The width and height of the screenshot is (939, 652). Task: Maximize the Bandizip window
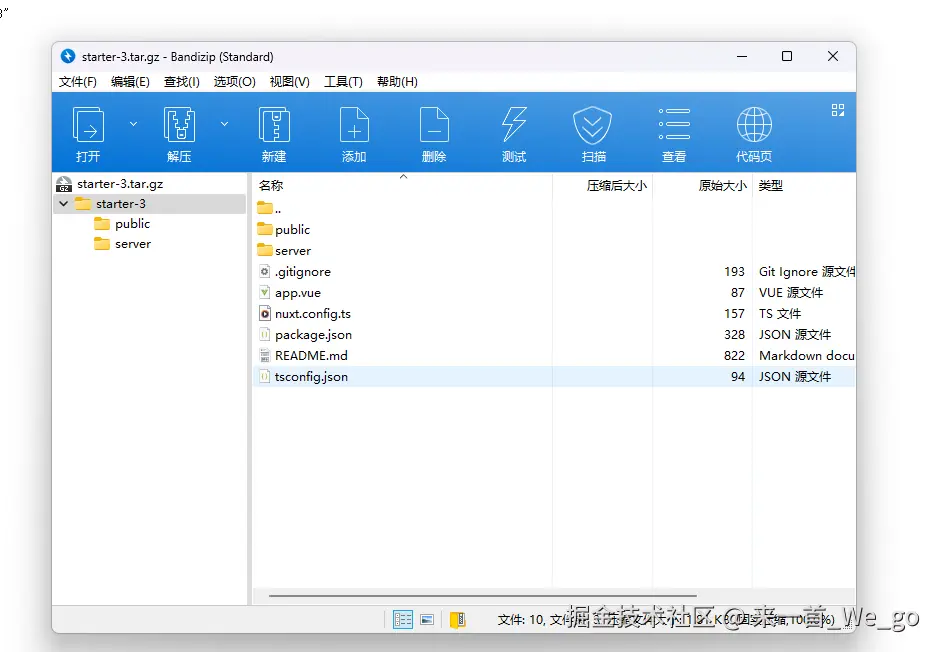pos(787,56)
